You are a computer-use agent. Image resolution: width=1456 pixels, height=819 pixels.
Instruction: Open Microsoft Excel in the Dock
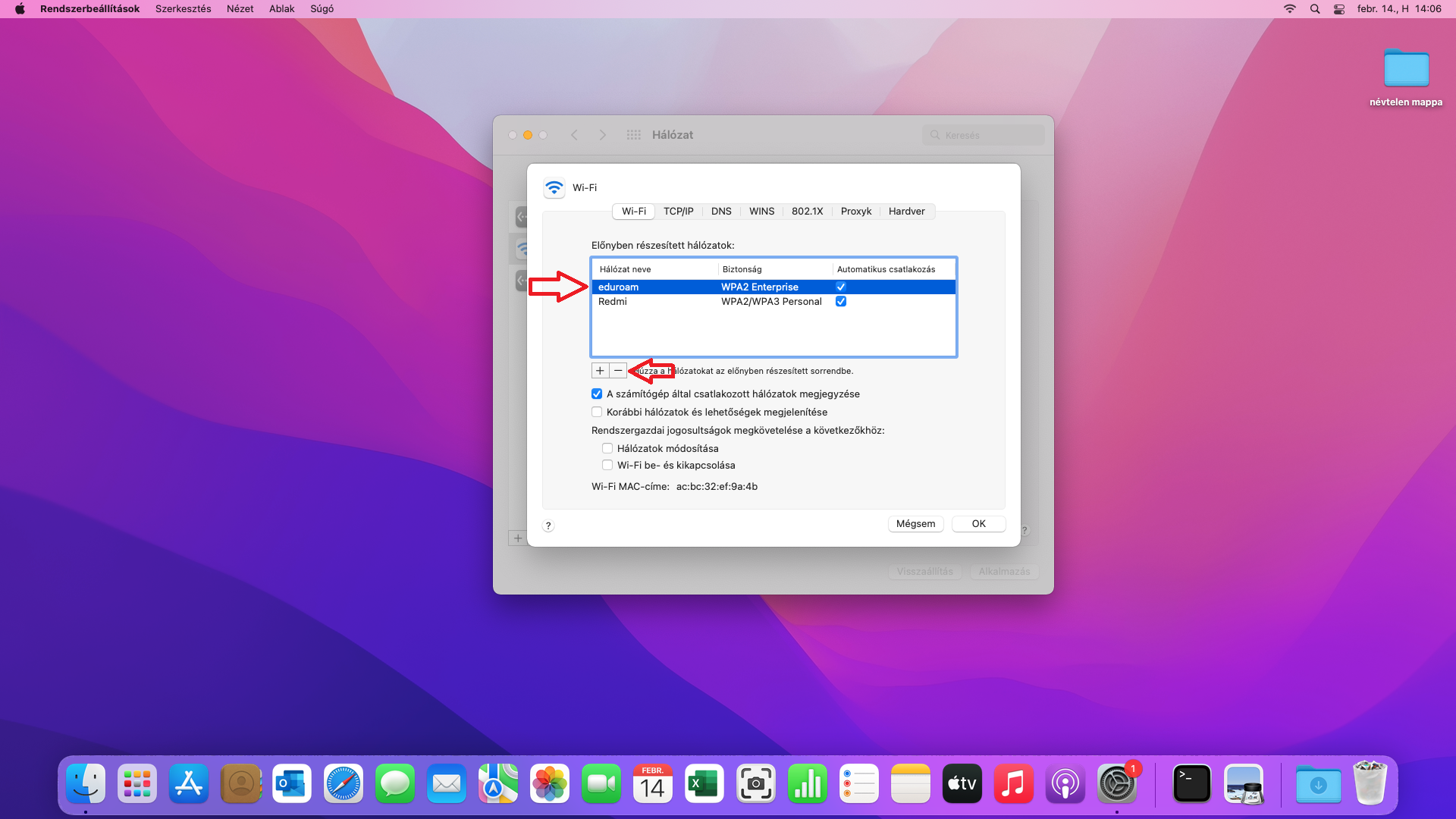click(704, 784)
